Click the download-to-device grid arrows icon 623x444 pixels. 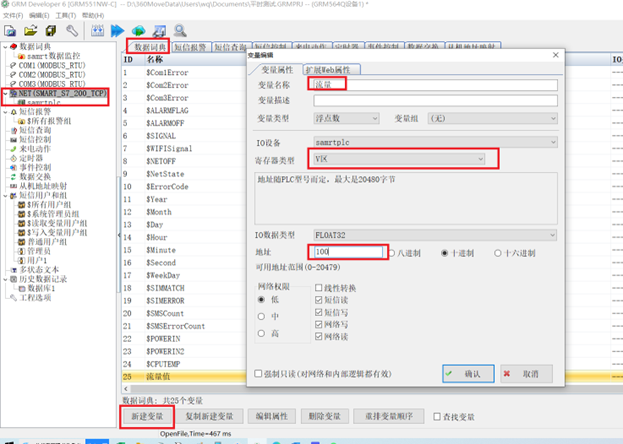(x=97, y=31)
